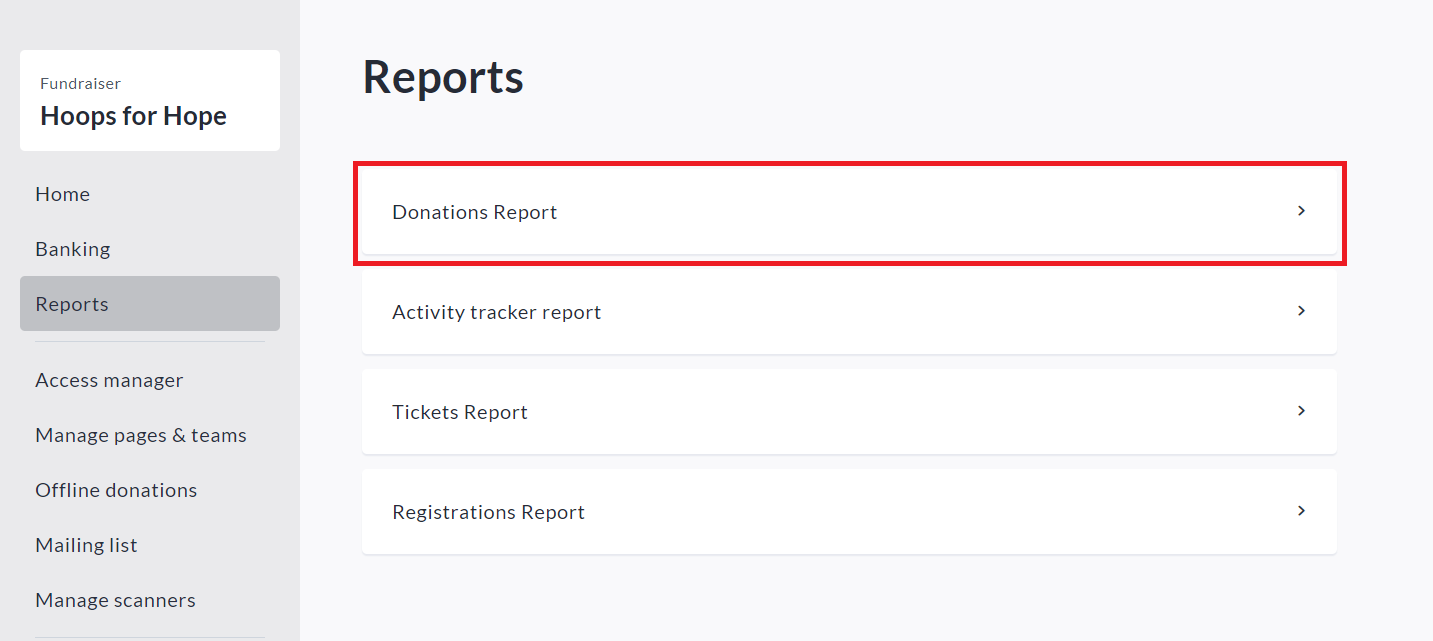The width and height of the screenshot is (1433, 641).
Task: Select Reports in the sidebar
Action: point(71,303)
